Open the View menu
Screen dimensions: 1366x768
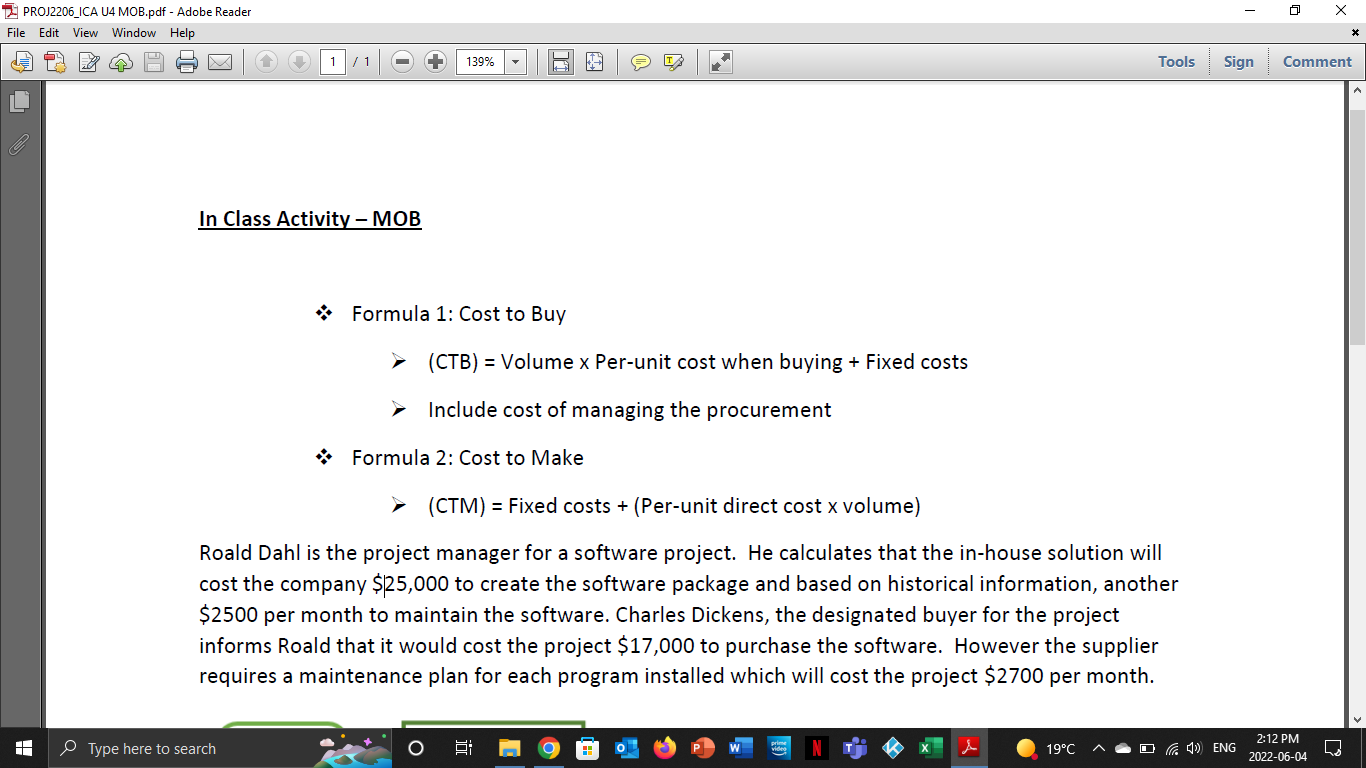point(85,32)
